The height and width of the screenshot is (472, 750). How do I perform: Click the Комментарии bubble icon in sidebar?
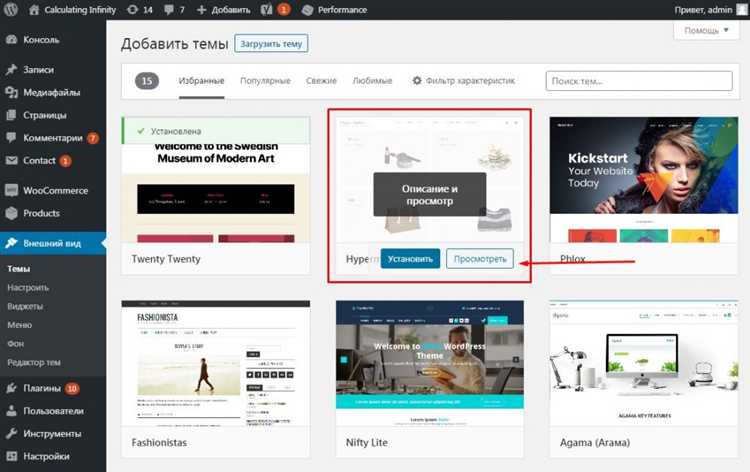(x=11, y=138)
